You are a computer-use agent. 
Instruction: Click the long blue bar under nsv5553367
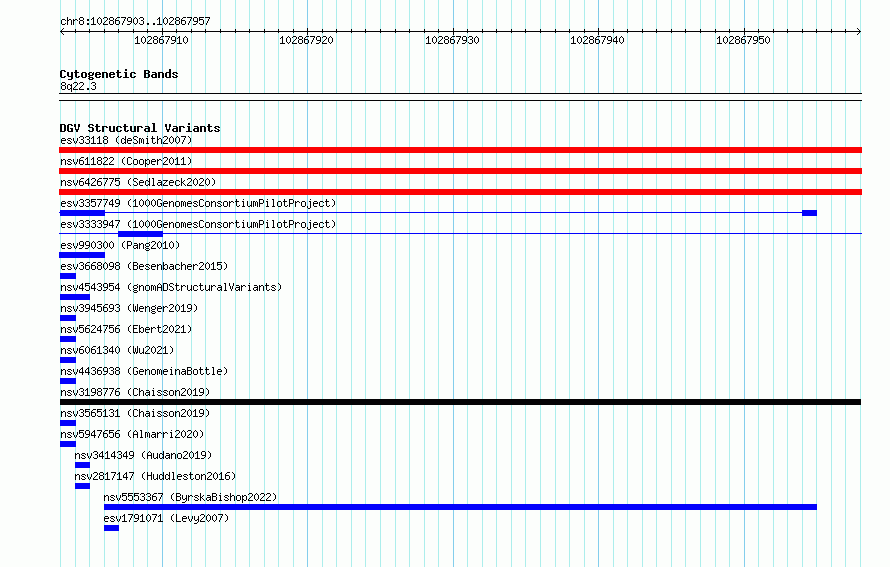[x=460, y=507]
